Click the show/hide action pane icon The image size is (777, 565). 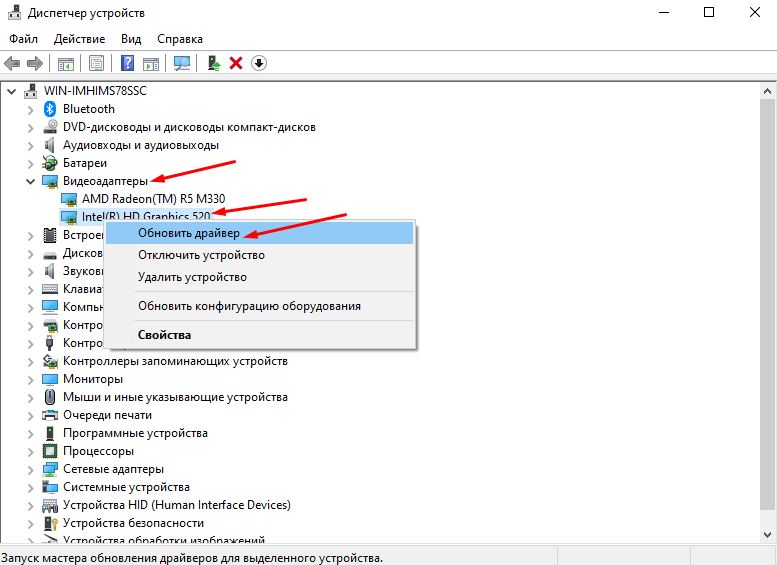(x=151, y=63)
